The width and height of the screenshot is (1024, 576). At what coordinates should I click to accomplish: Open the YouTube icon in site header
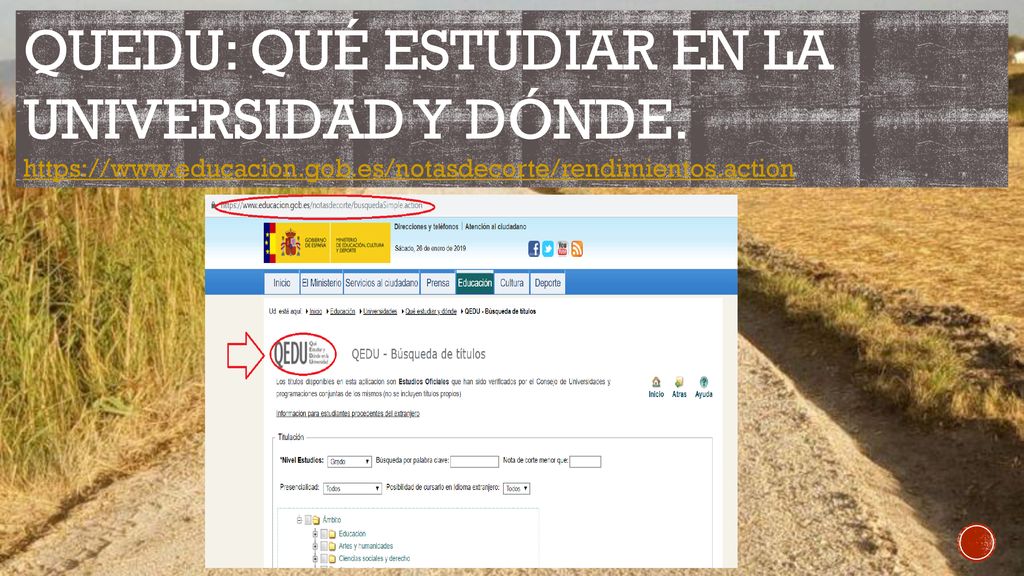pyautogui.click(x=562, y=249)
